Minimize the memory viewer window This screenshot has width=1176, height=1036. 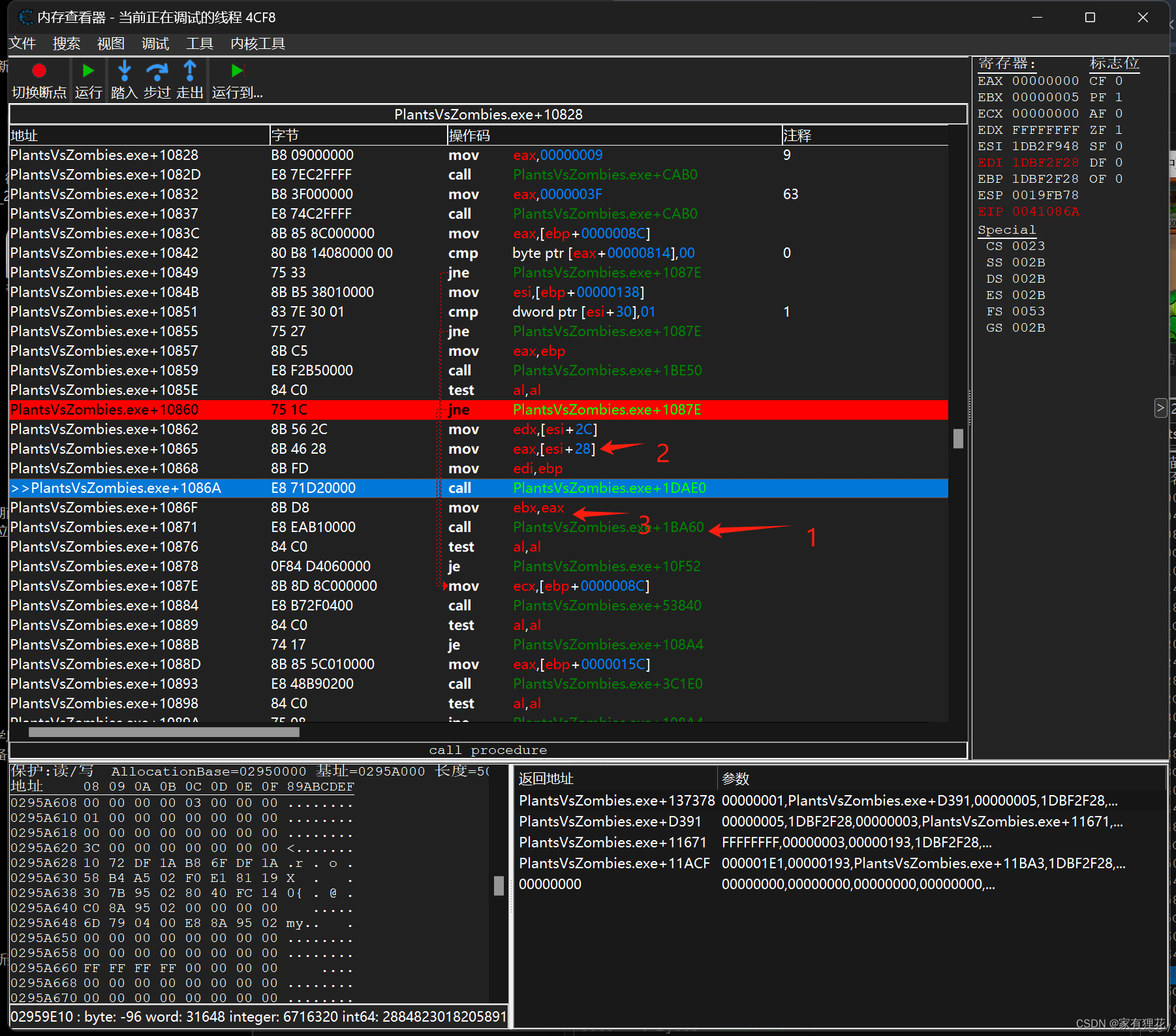pos(1038,18)
